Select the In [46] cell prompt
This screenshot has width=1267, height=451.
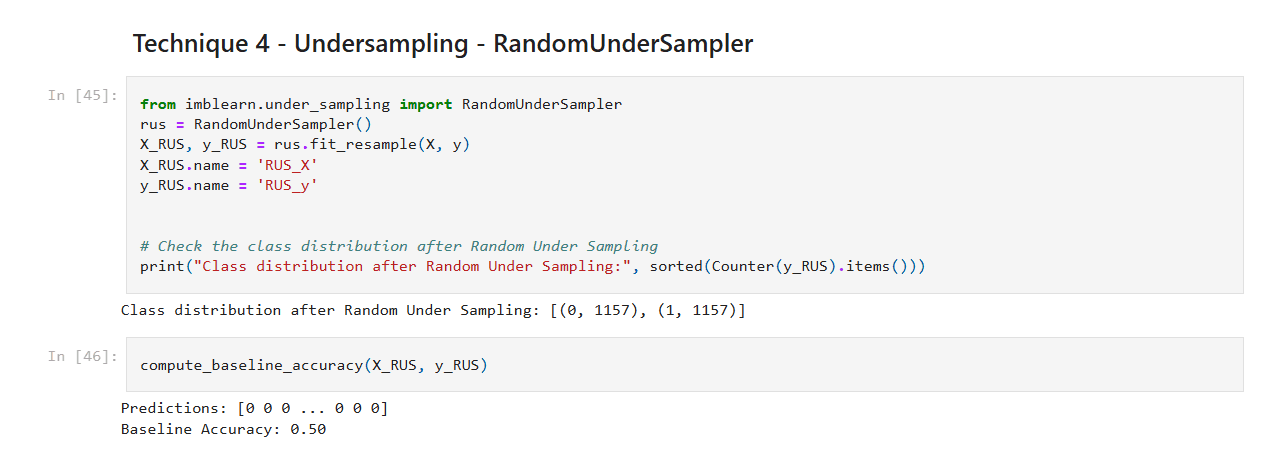coord(83,356)
